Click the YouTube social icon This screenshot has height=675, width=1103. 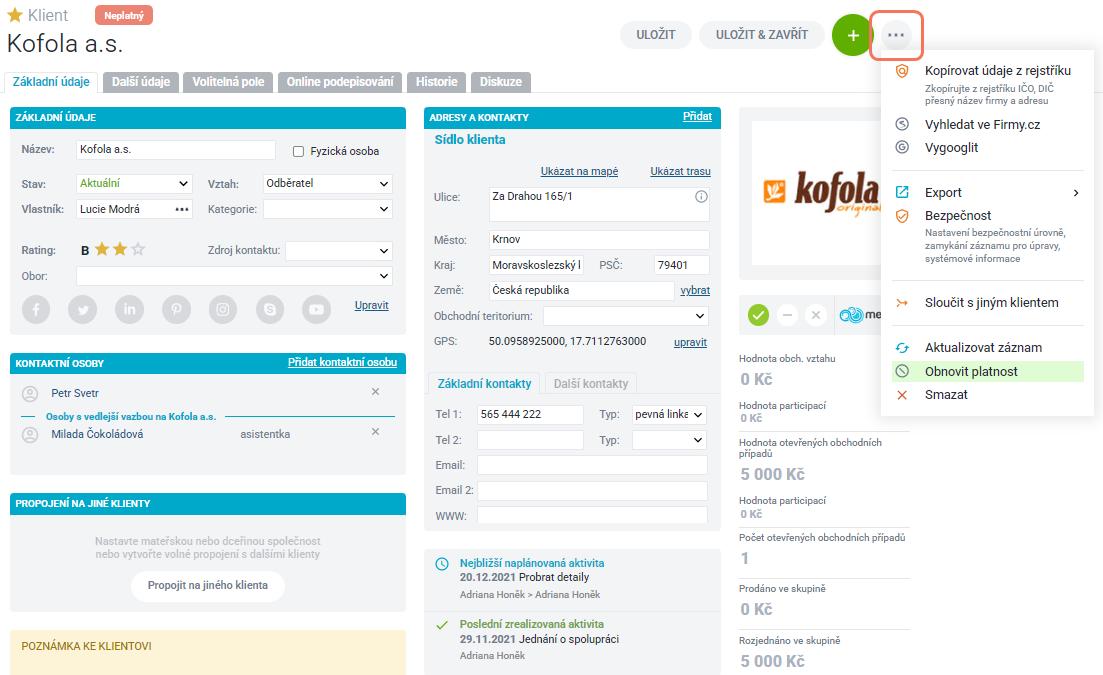[317, 309]
